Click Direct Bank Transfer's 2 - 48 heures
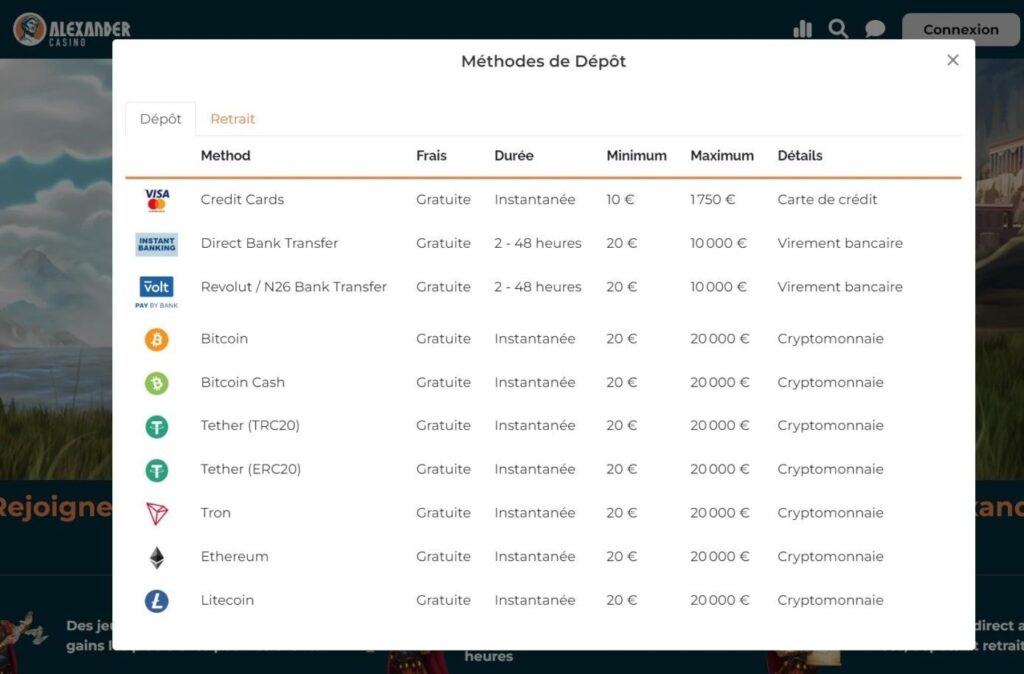Screen dimensions: 1024x674 538,243
